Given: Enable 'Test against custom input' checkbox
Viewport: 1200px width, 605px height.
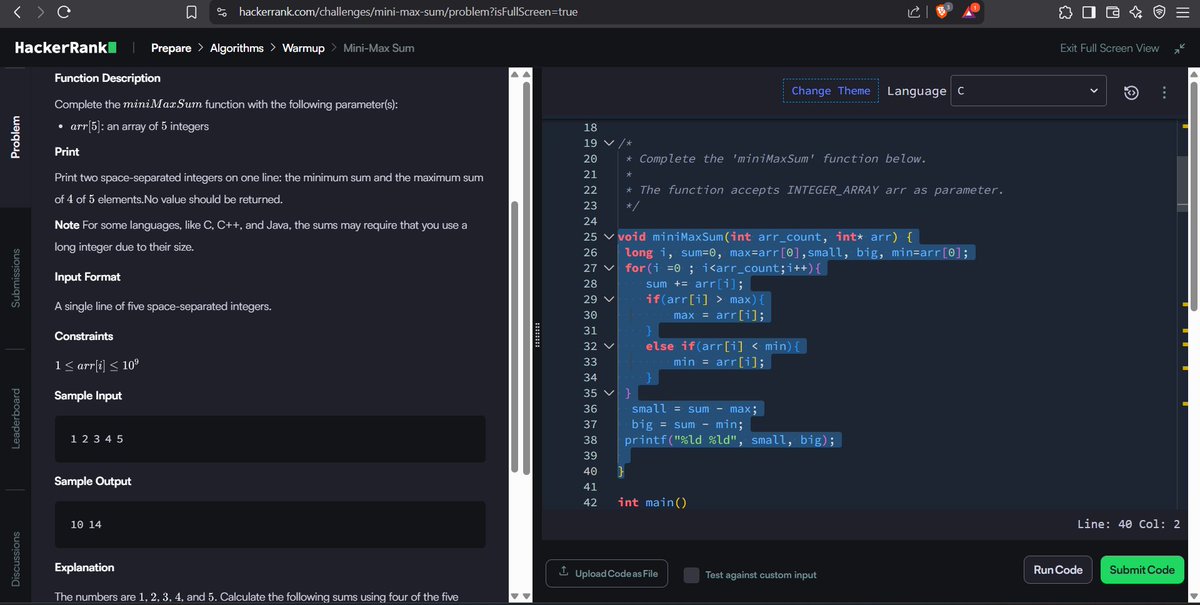Looking at the screenshot, I should [691, 575].
